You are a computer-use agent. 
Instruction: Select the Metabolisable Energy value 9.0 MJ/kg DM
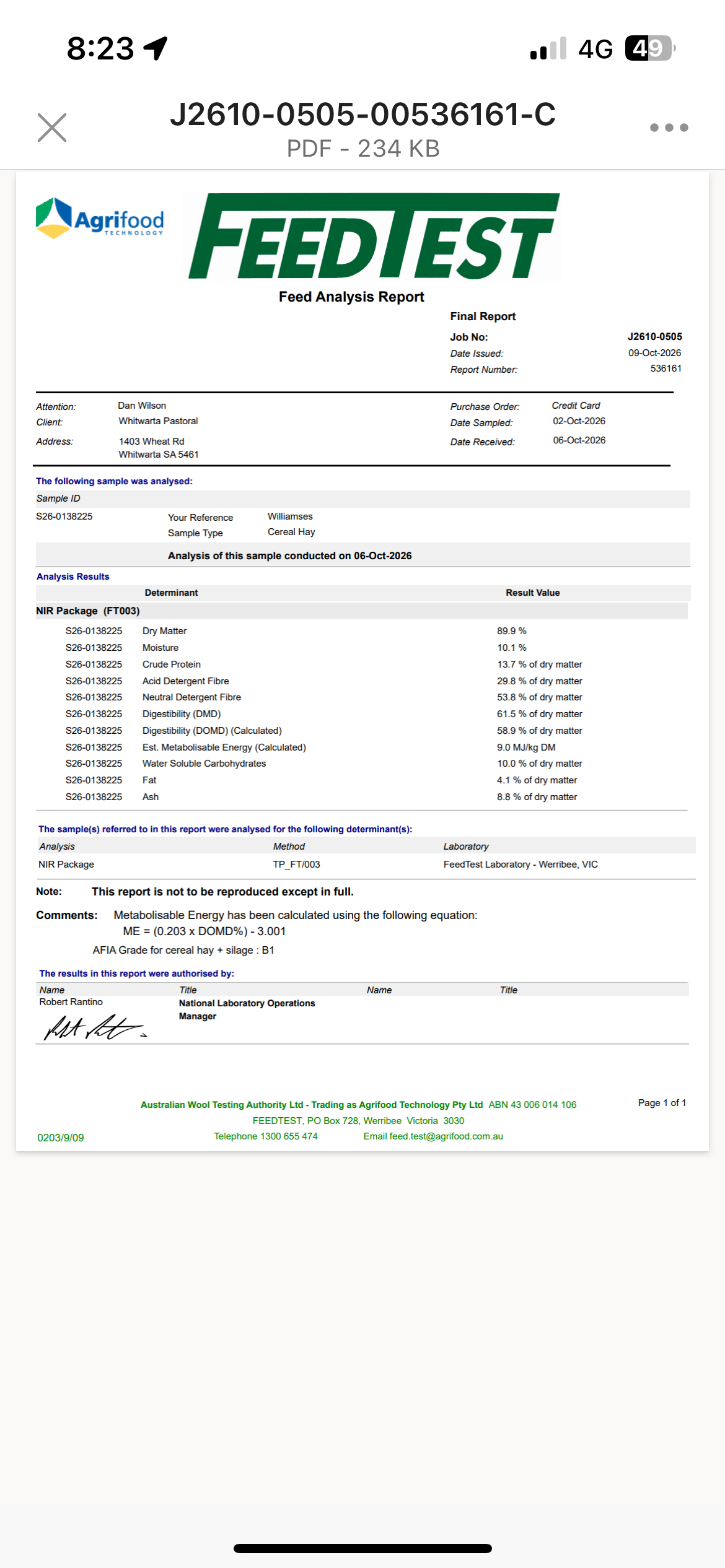[x=526, y=747]
